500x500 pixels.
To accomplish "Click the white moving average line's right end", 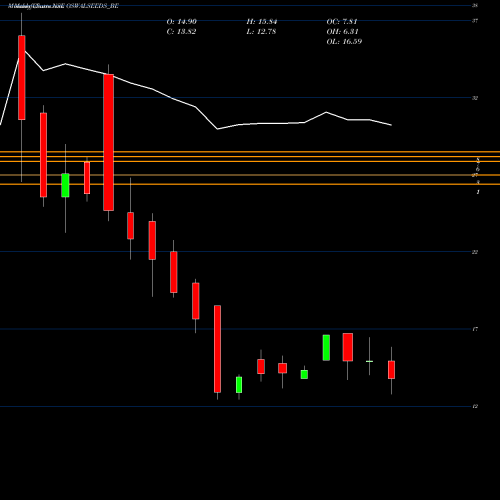I will [391, 125].
